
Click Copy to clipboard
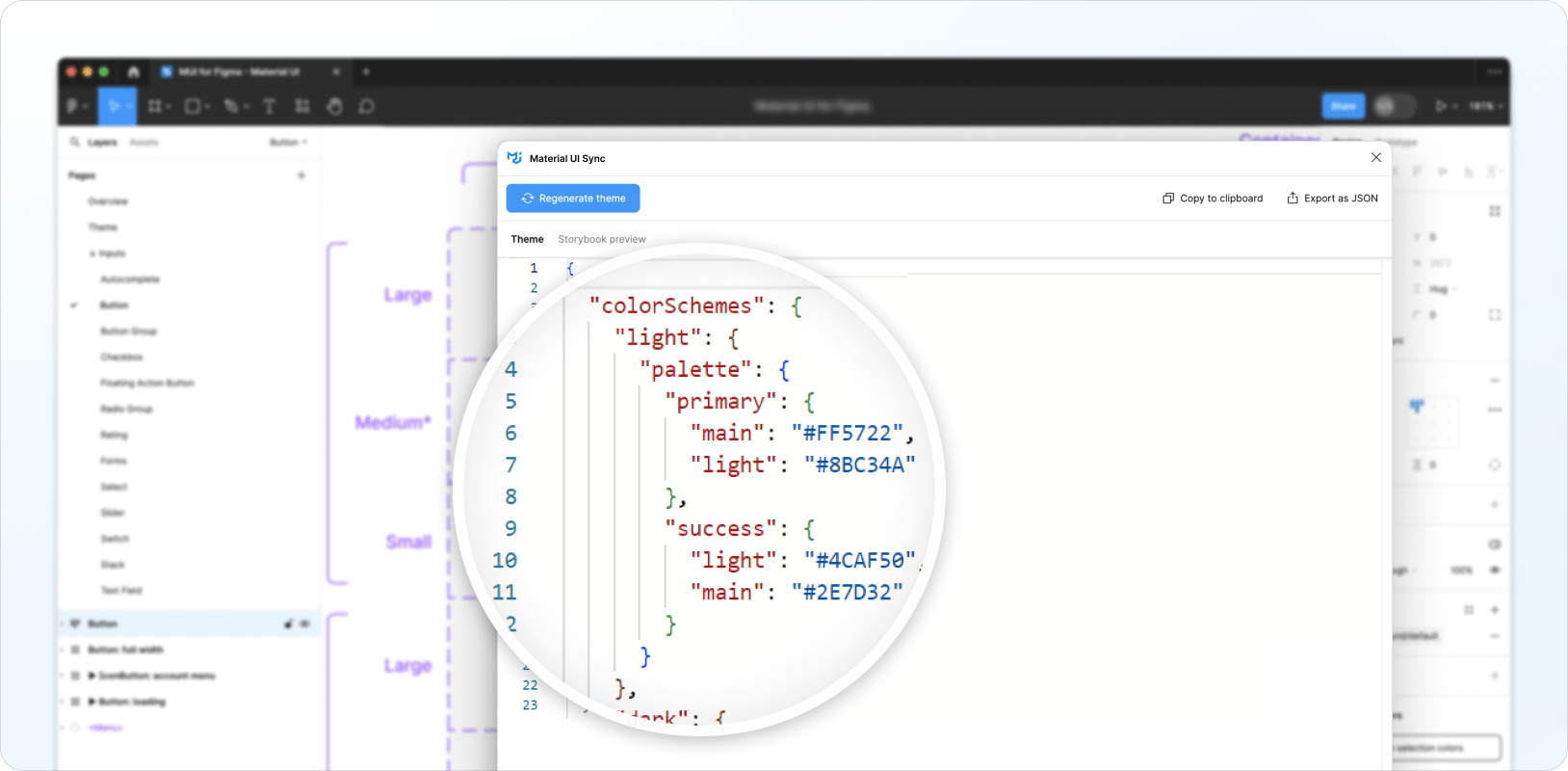(x=1213, y=199)
